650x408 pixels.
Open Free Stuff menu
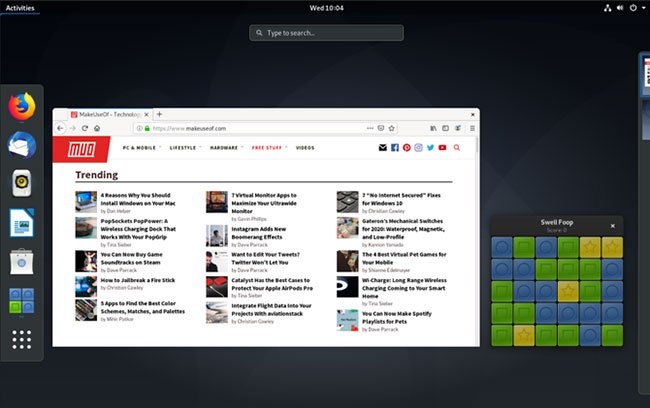coord(267,148)
